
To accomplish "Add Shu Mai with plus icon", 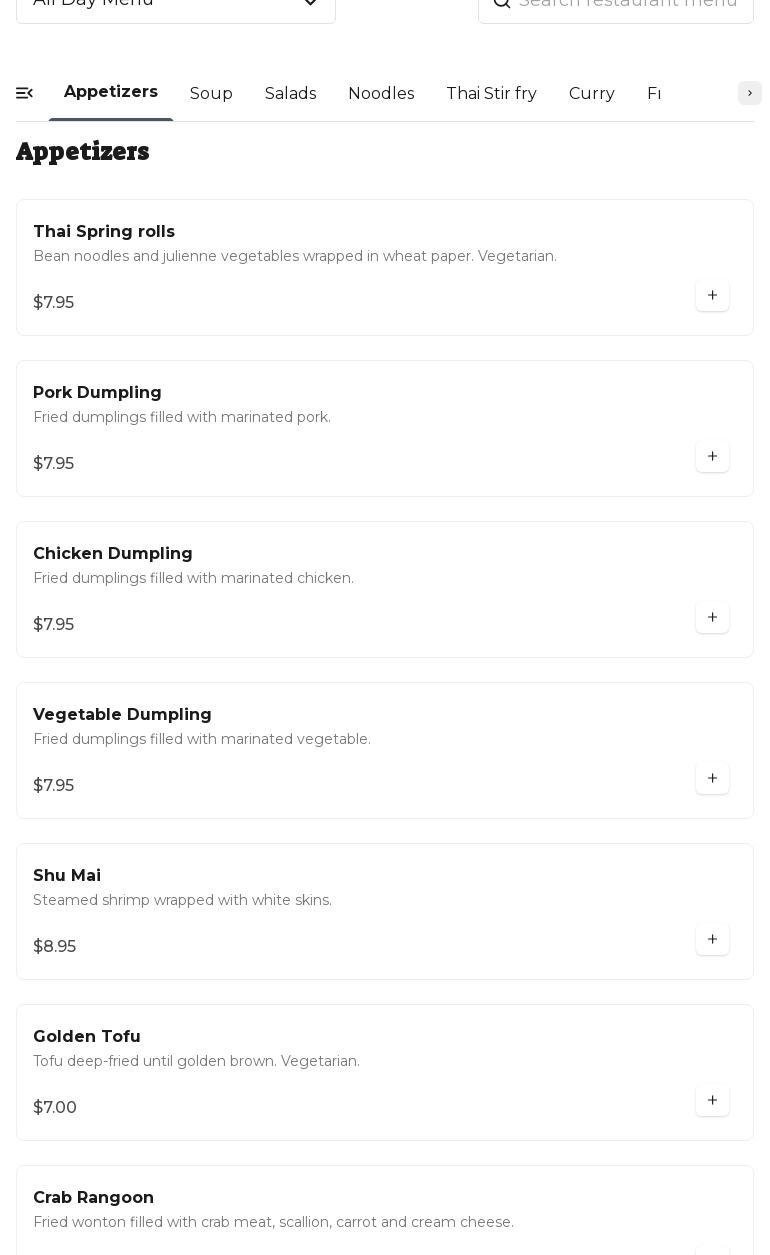I will 712,940.
